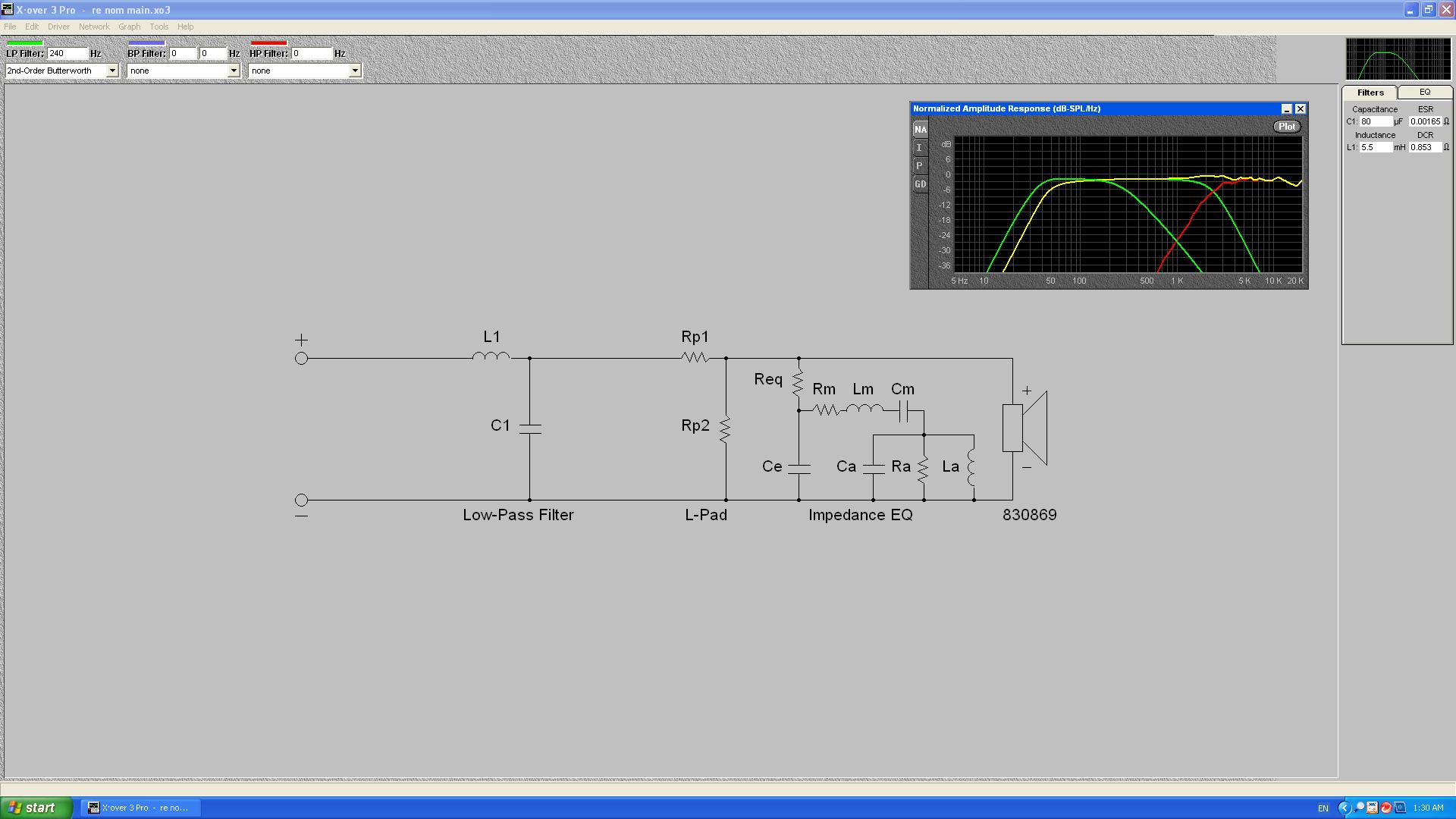Image resolution: width=1456 pixels, height=819 pixels.
Task: Switch to the Filters tab
Action: (x=1370, y=93)
